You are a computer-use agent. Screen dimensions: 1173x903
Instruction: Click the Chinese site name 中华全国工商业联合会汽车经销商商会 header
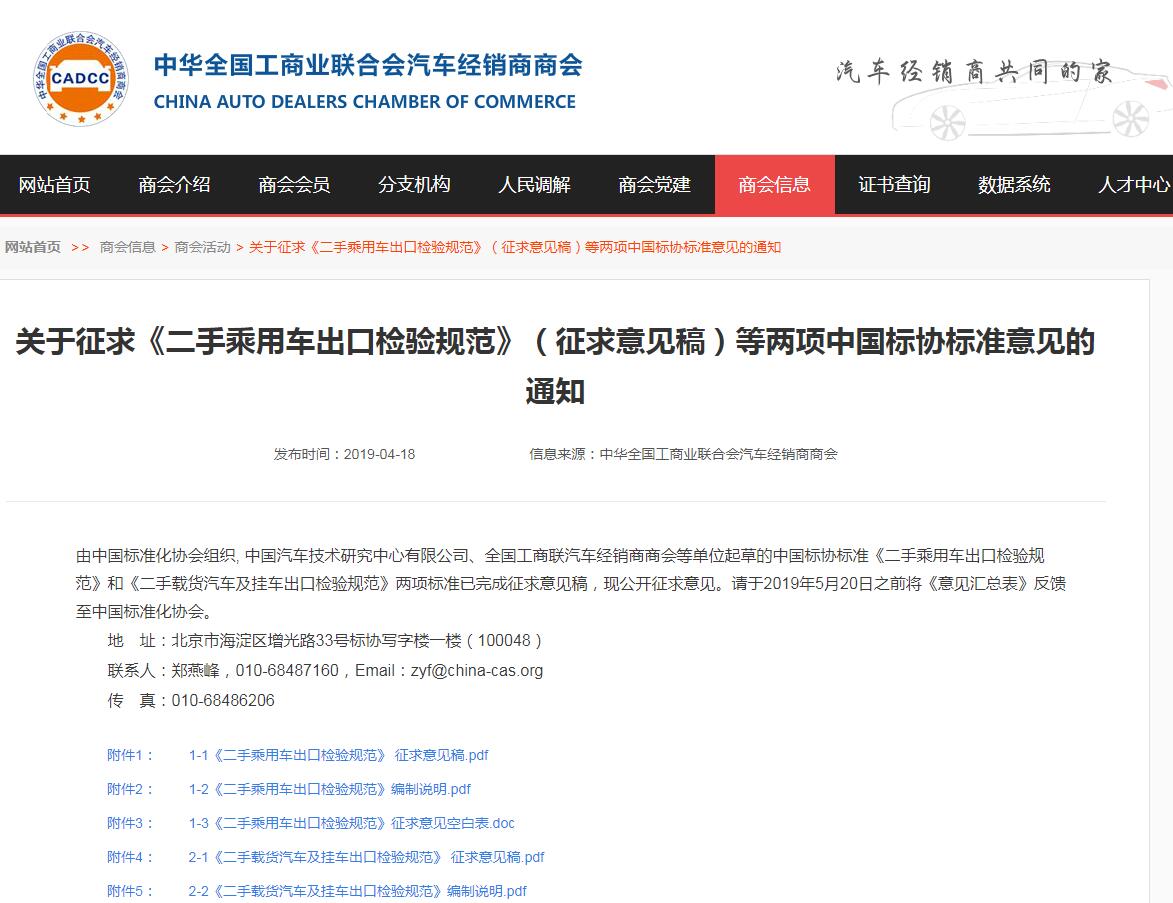[x=368, y=65]
